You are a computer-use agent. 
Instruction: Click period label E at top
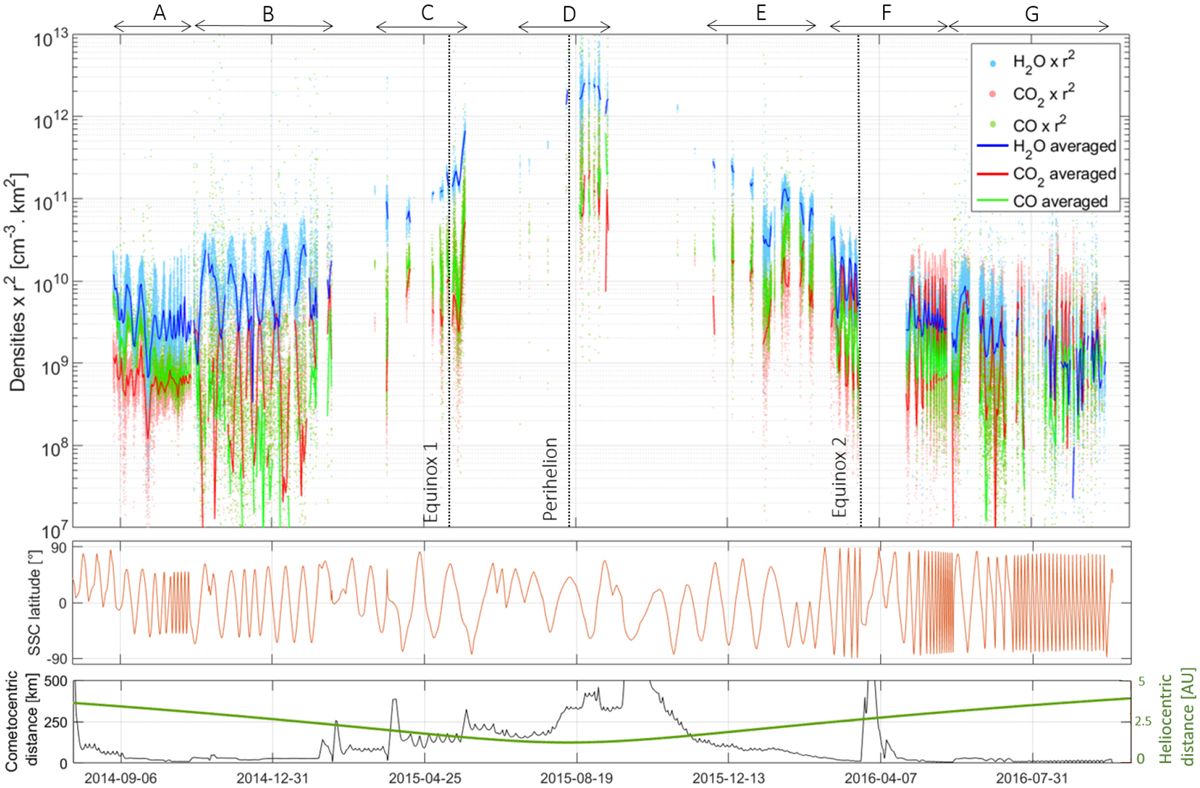point(760,13)
